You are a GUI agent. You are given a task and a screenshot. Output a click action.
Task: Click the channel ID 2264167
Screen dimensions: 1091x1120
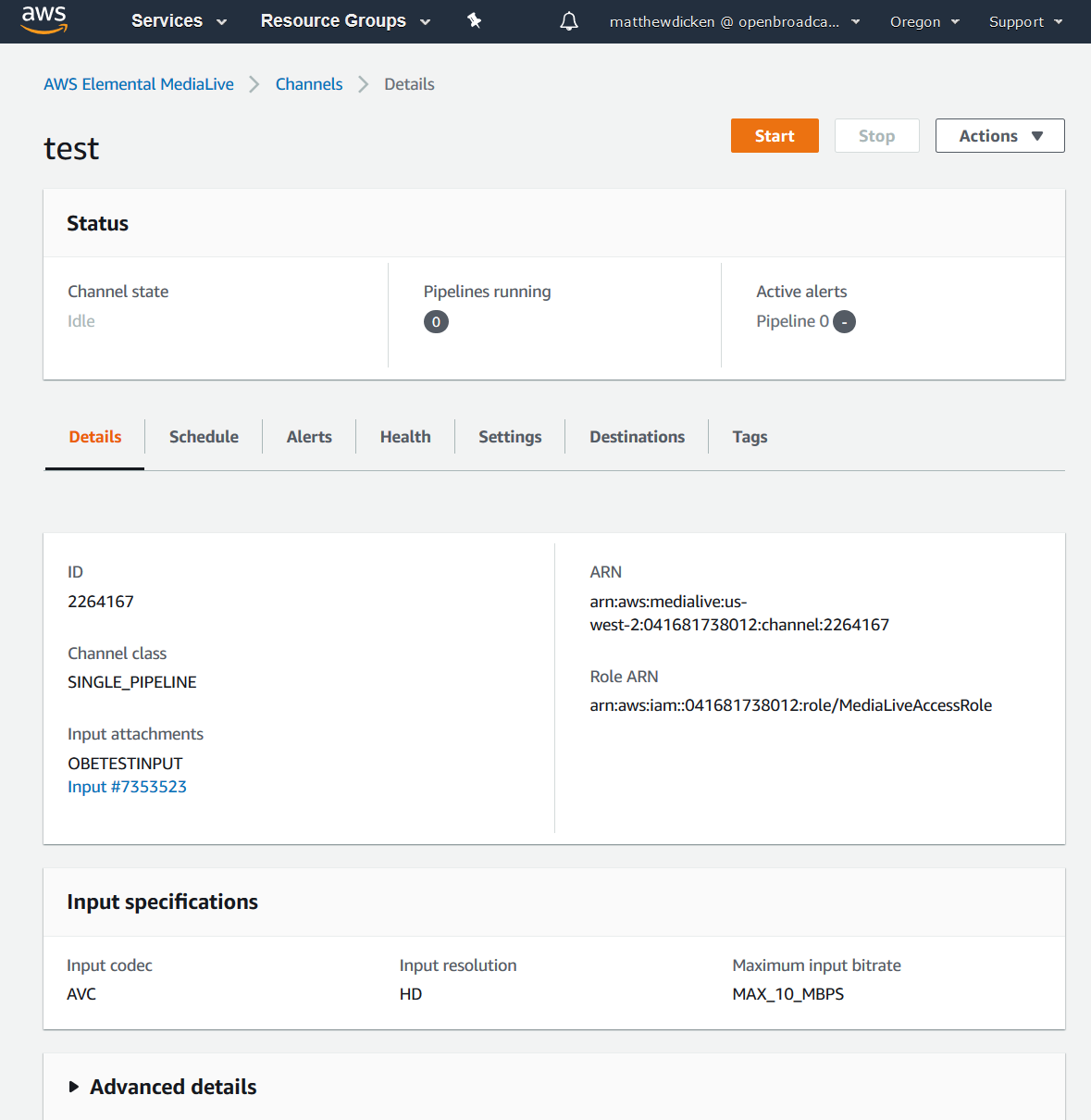click(101, 602)
